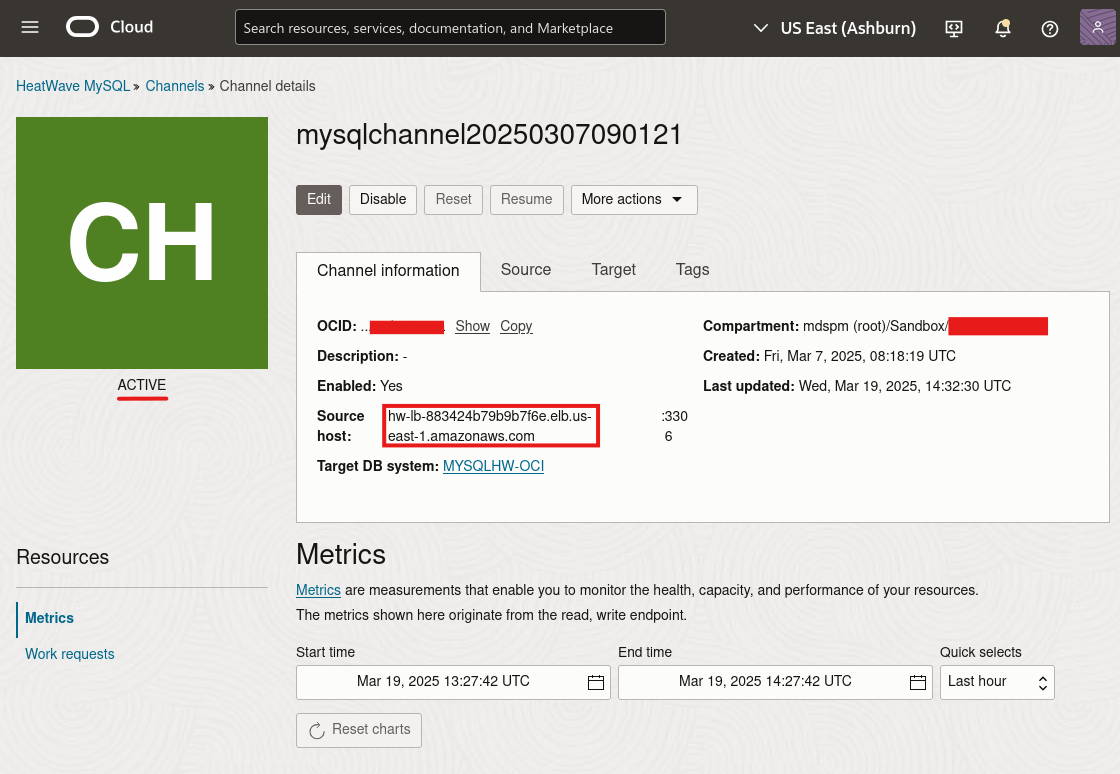Switch to the Source tab

click(526, 270)
